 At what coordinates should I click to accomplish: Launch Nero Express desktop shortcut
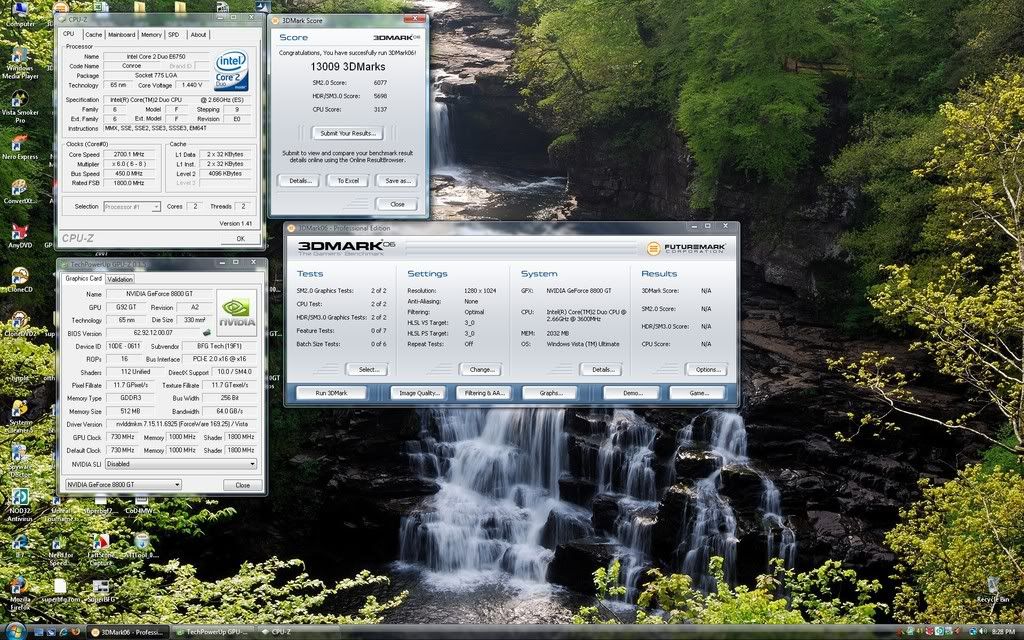coord(20,147)
